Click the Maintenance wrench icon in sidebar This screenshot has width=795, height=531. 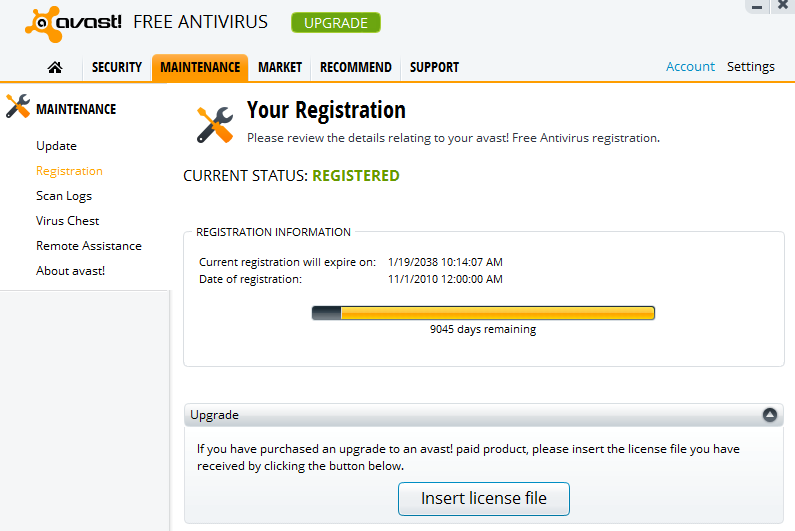[x=17, y=107]
